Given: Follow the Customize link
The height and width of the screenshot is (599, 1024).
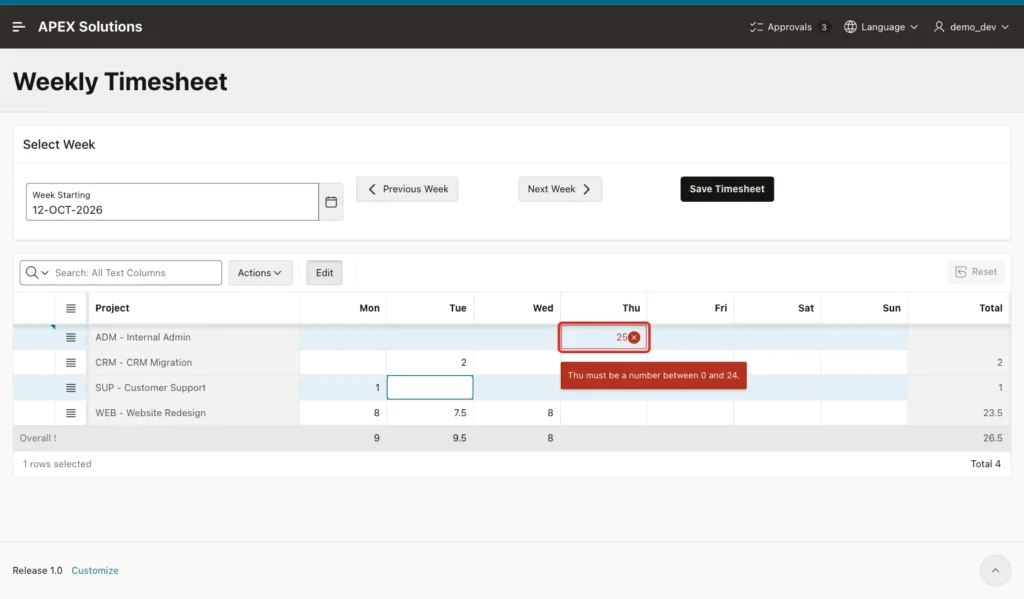Looking at the screenshot, I should click(95, 570).
